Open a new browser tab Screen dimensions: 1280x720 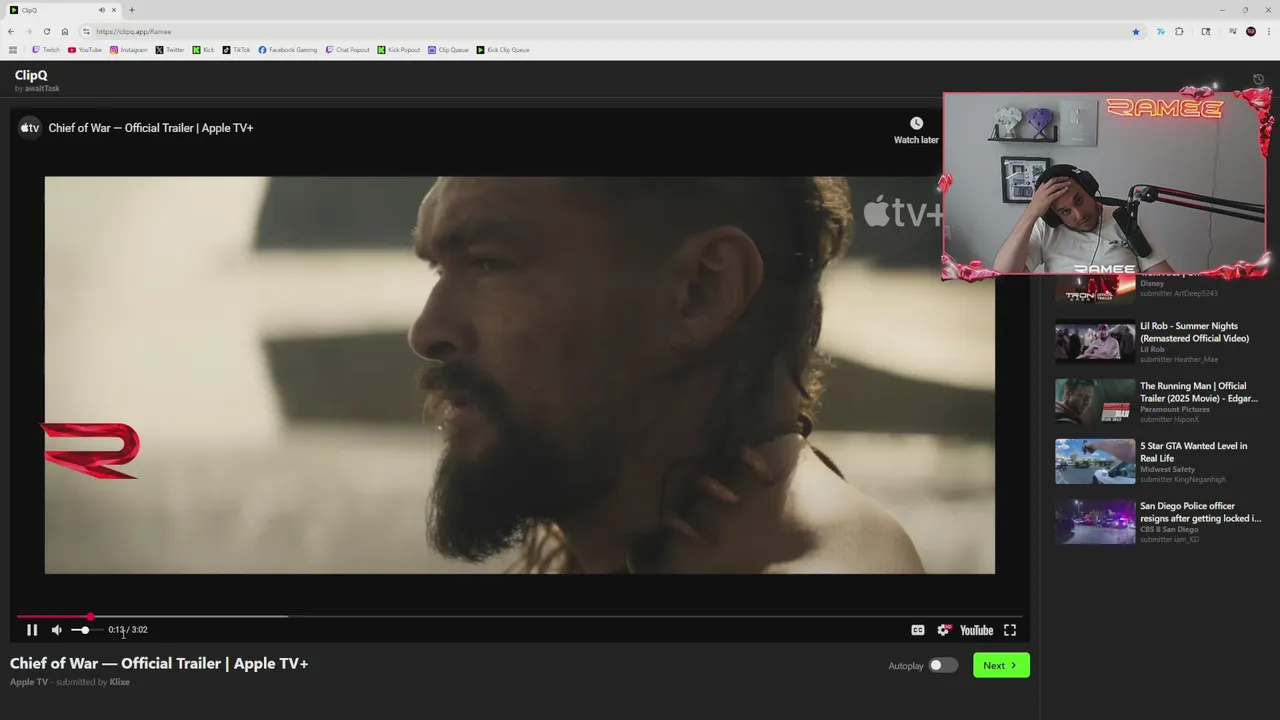132,10
